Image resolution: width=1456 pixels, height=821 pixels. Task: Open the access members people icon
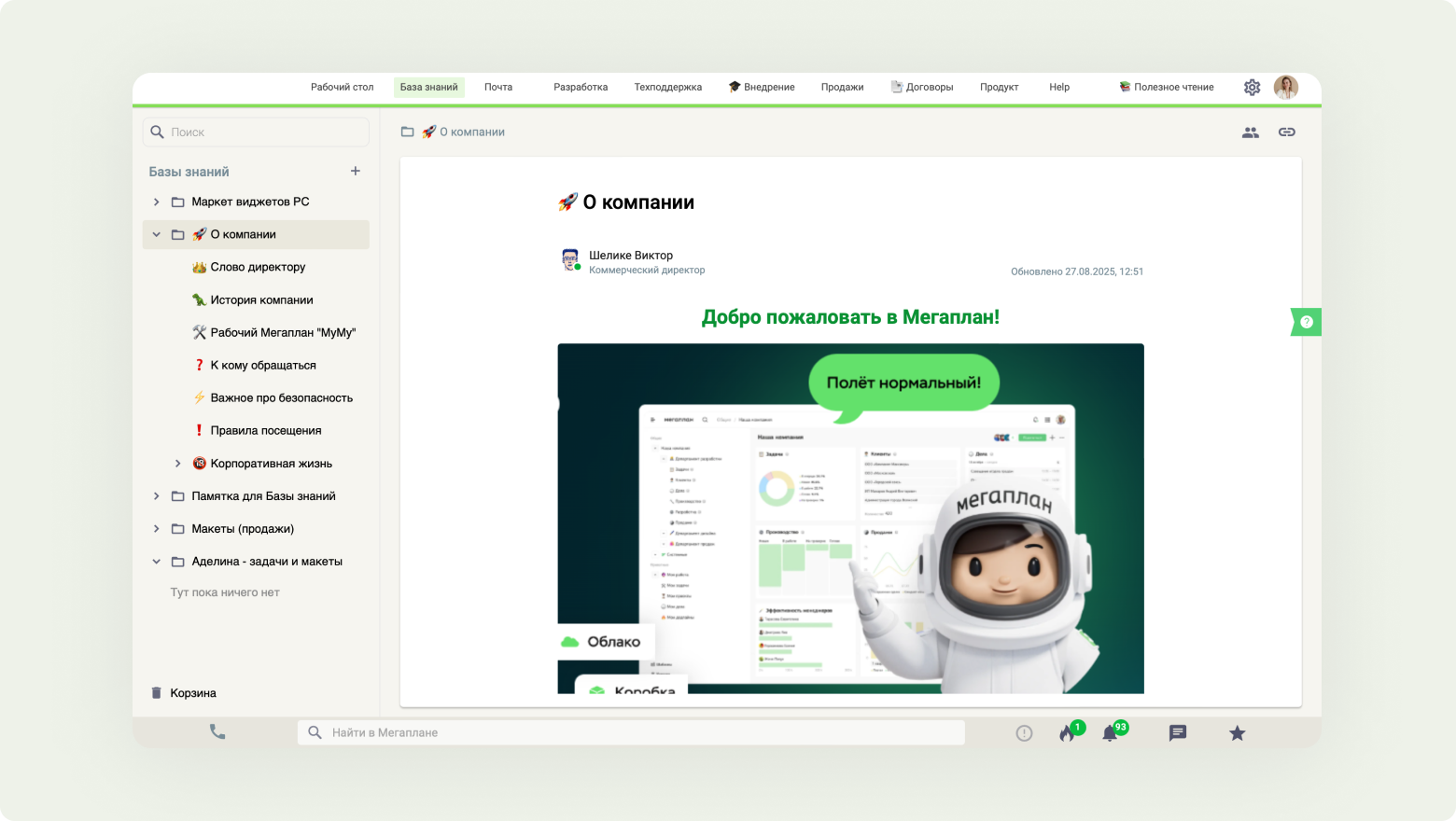point(1250,132)
